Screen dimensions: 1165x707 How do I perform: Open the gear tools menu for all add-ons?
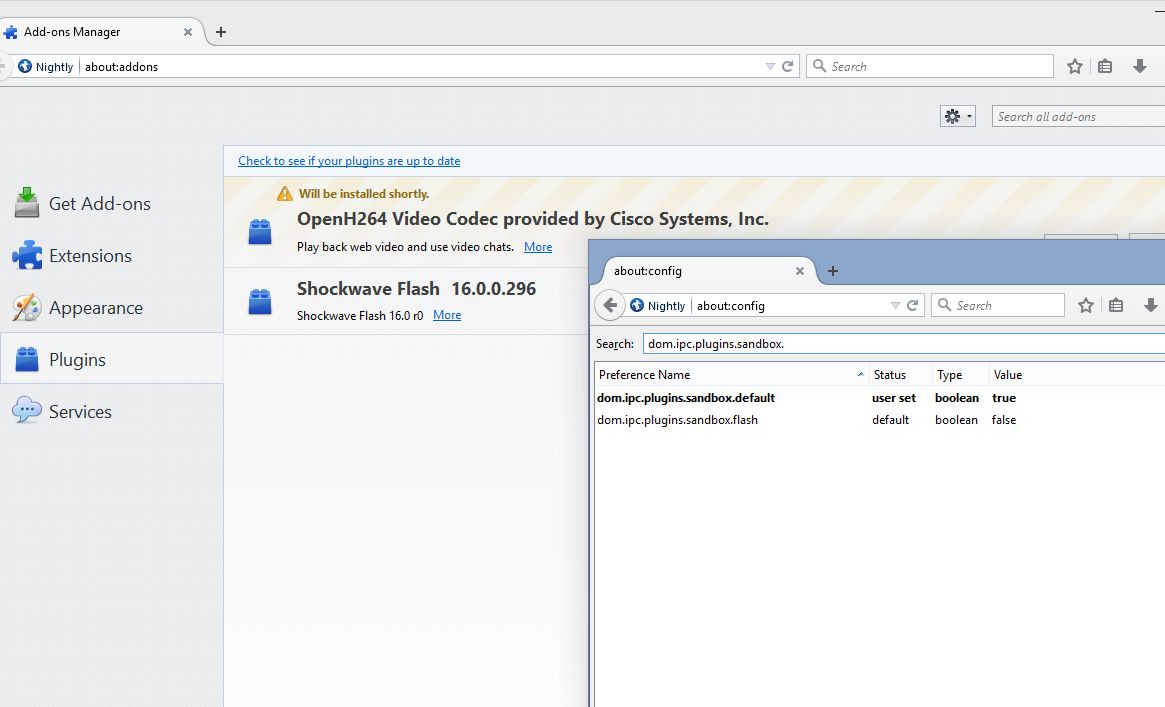coord(957,116)
